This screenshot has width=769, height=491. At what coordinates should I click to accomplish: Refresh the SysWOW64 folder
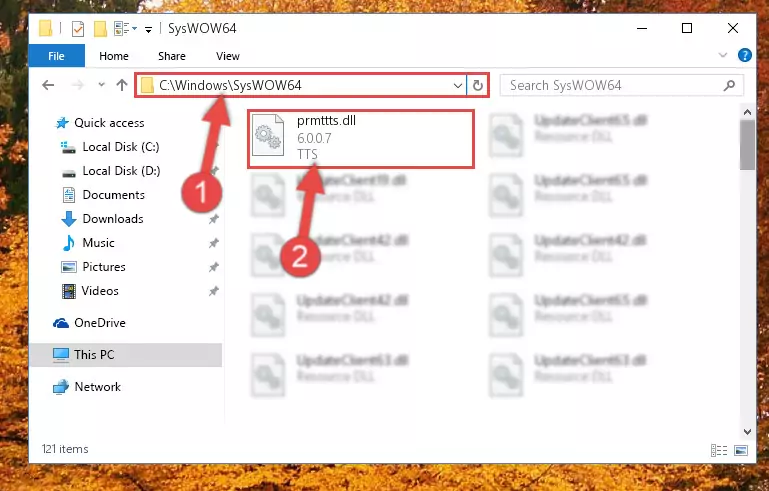tap(477, 85)
